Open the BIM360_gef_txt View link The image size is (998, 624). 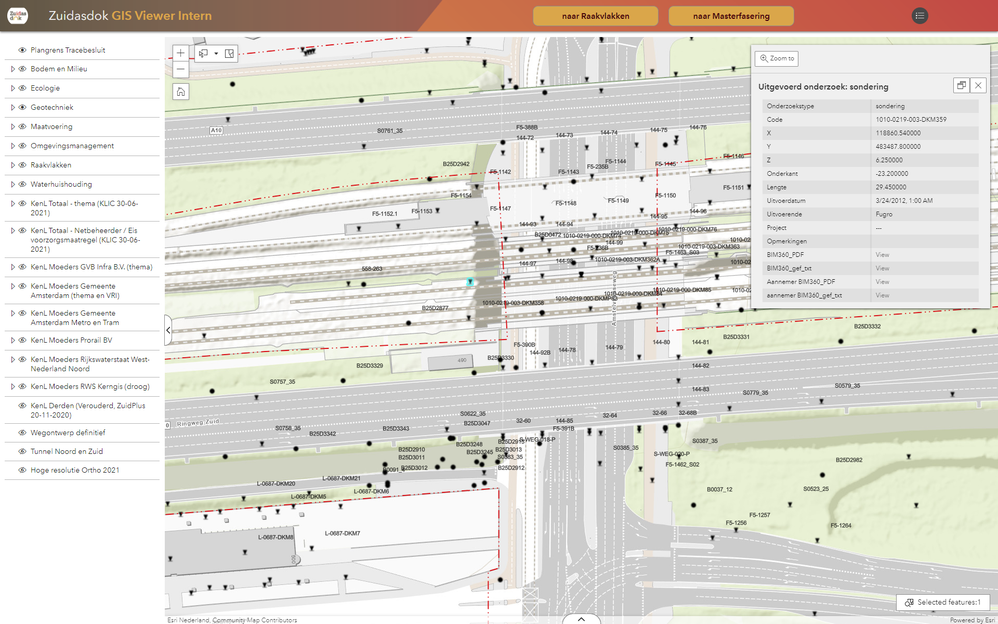tap(882, 268)
